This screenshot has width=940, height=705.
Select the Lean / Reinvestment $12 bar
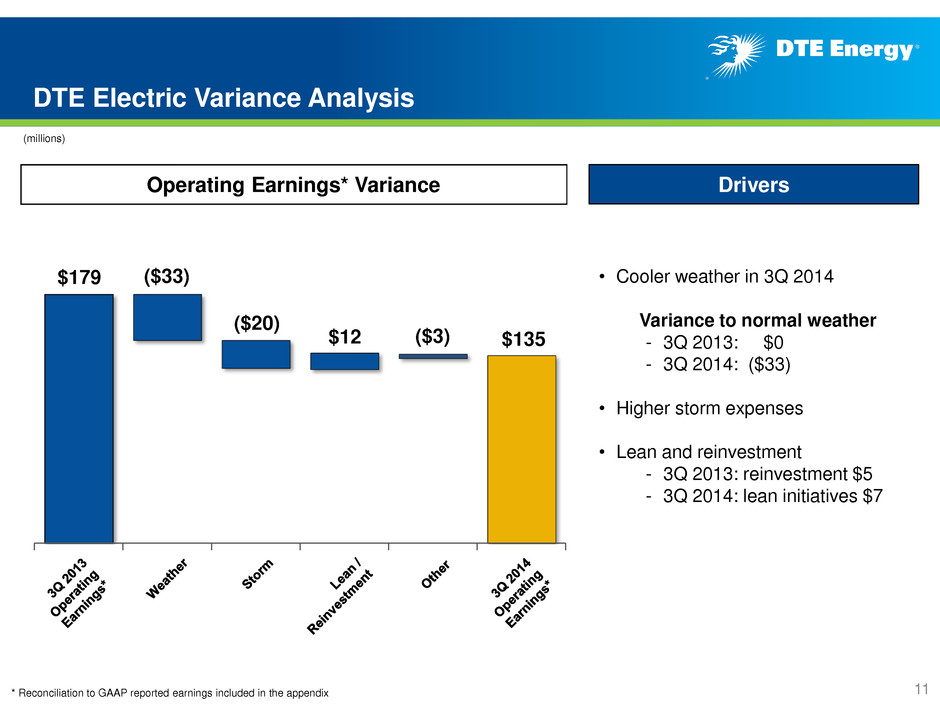pos(345,361)
